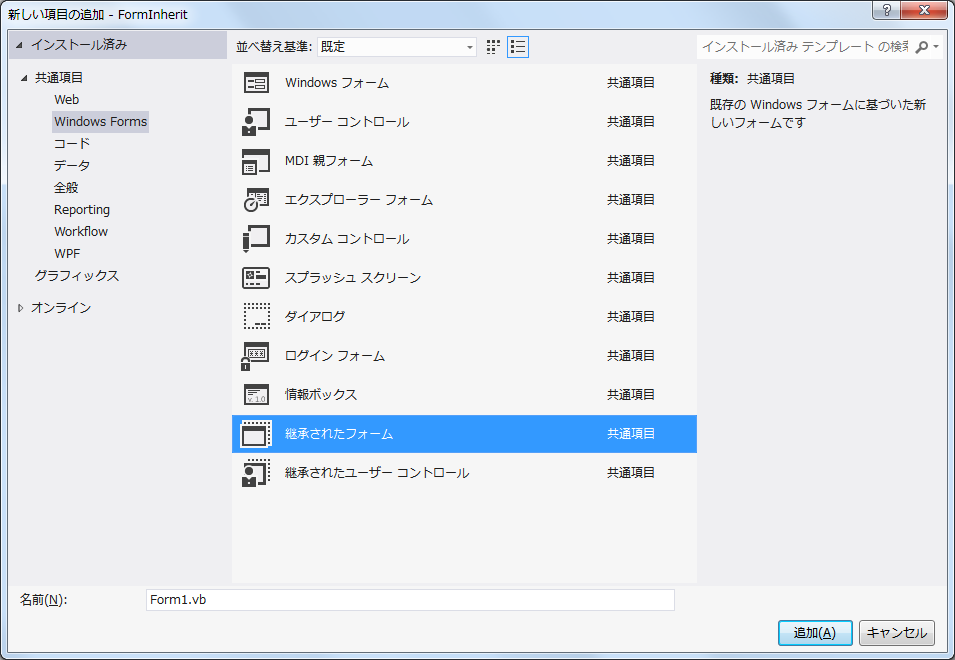
Task: Close the 新しい項目の追加 dialog
Action: point(924,10)
